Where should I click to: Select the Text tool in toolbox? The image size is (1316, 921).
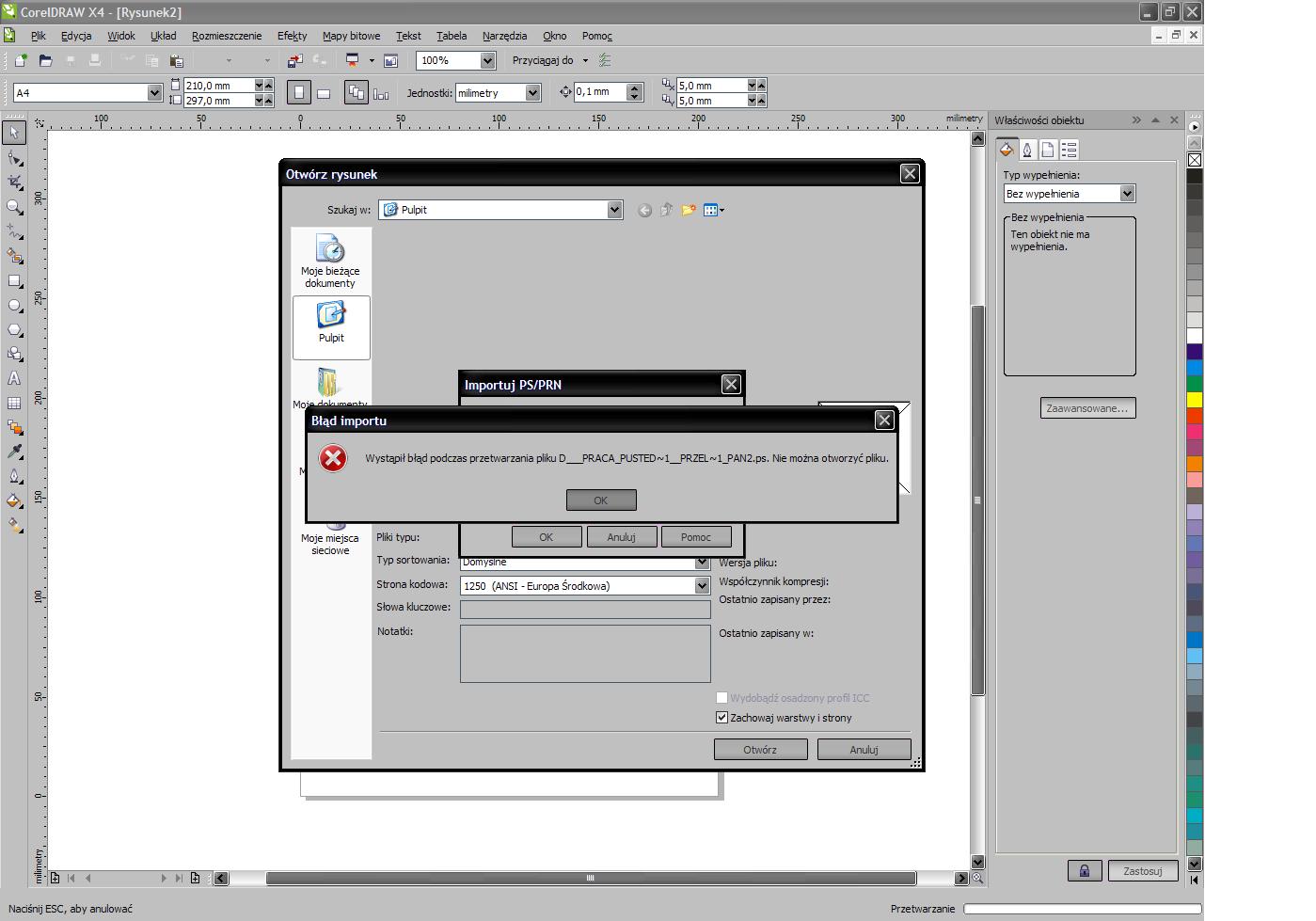coord(14,378)
